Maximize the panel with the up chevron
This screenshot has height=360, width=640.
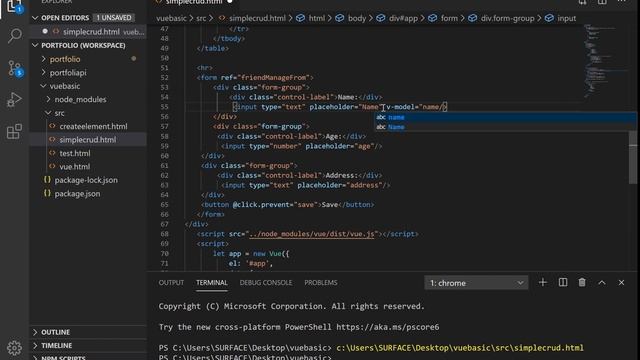click(x=602, y=282)
